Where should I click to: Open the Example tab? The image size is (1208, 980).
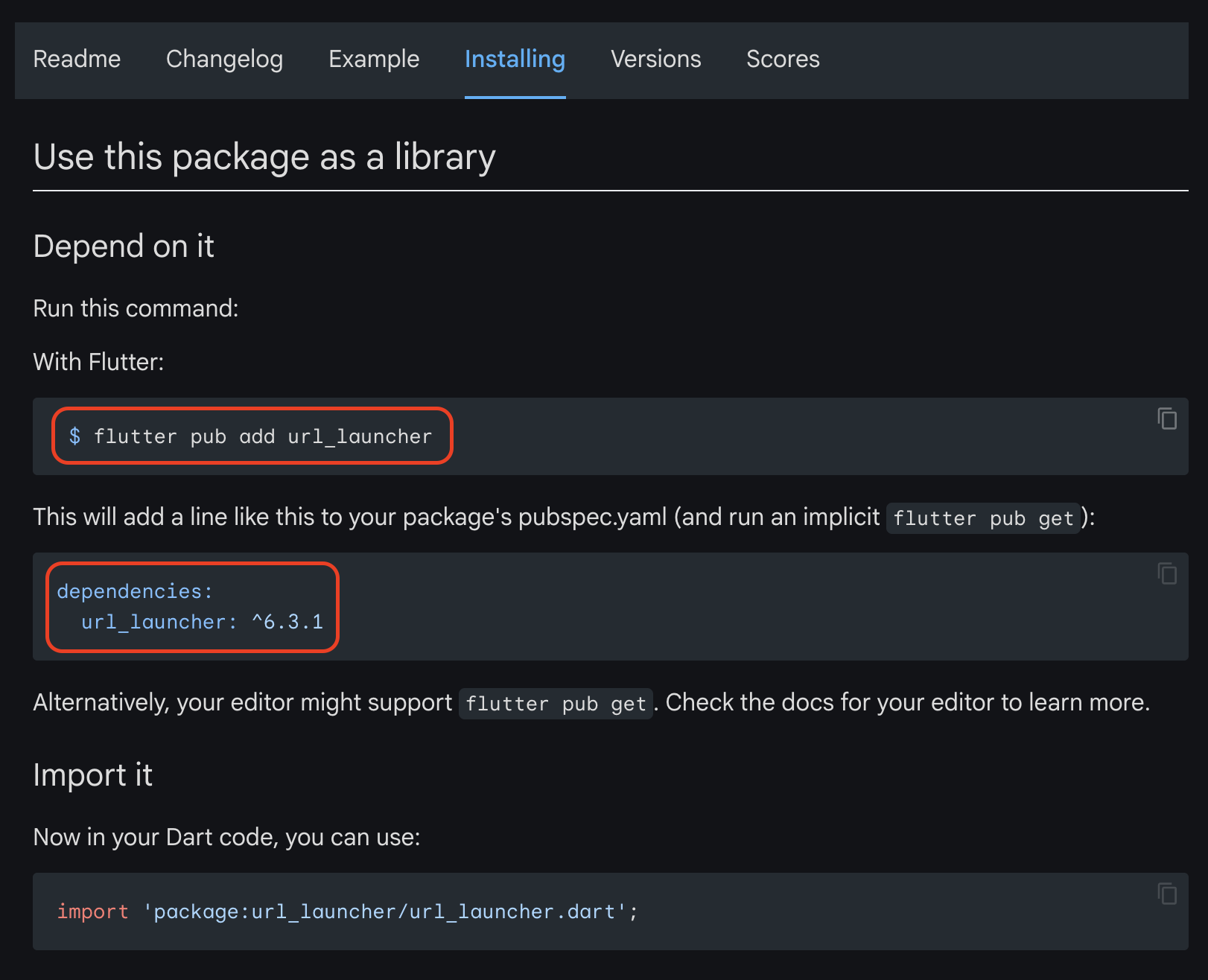tap(374, 59)
